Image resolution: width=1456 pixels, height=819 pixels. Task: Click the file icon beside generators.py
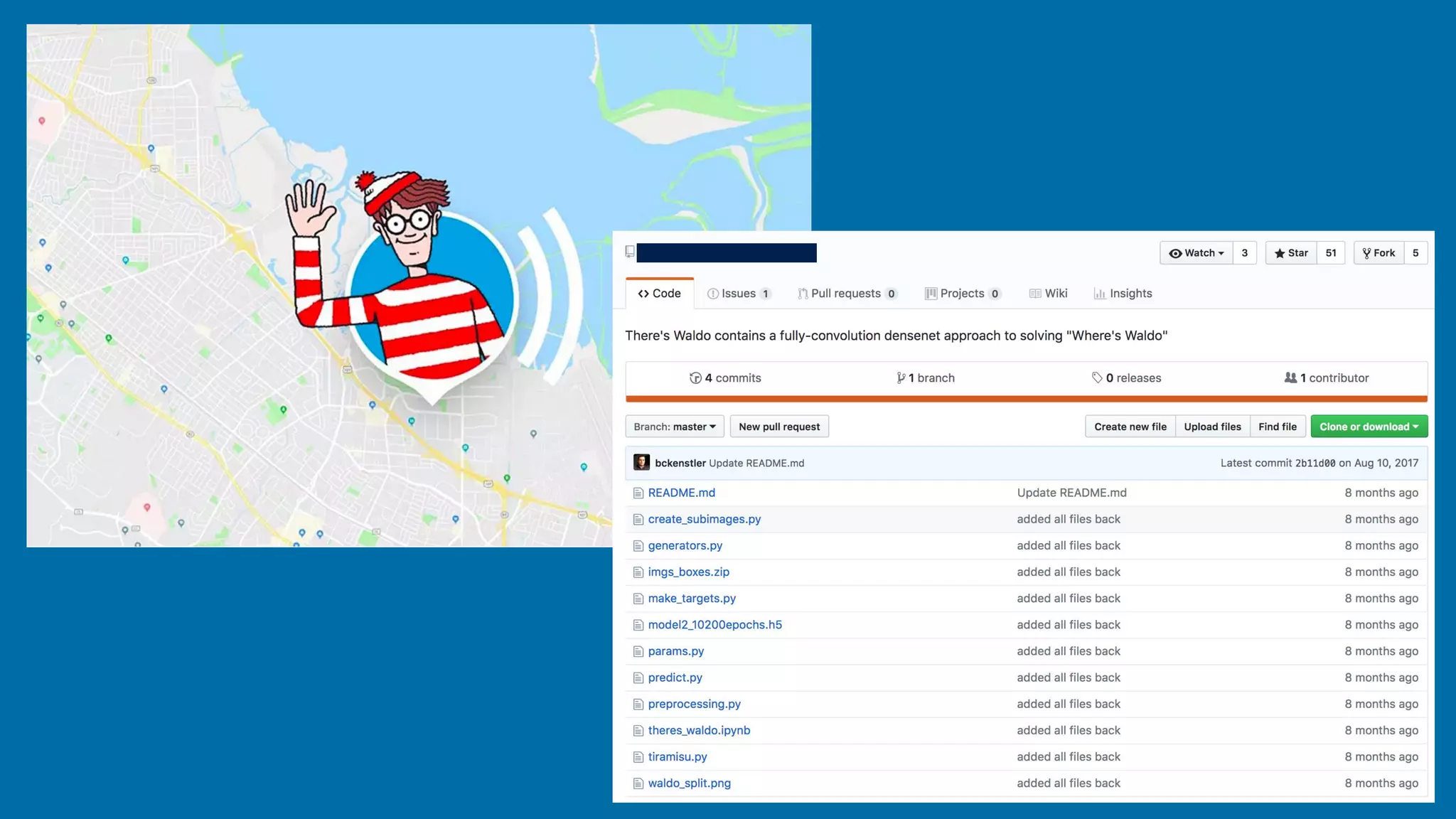pos(638,546)
